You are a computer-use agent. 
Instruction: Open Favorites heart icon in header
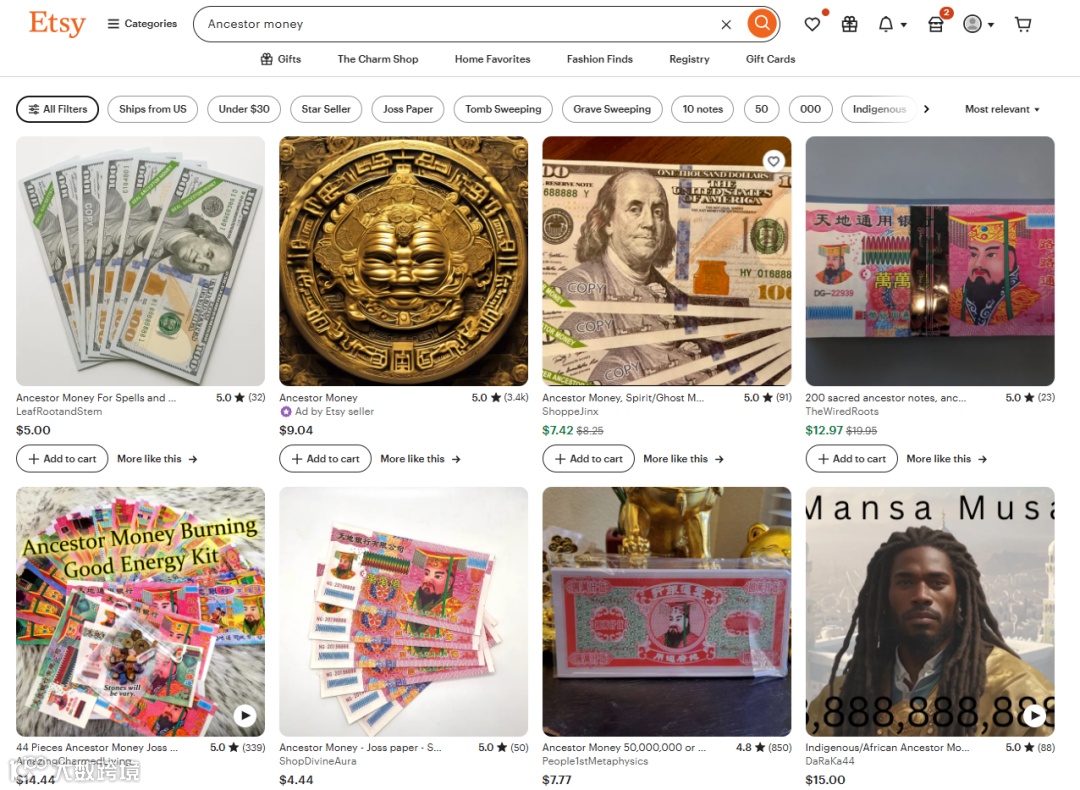point(813,24)
